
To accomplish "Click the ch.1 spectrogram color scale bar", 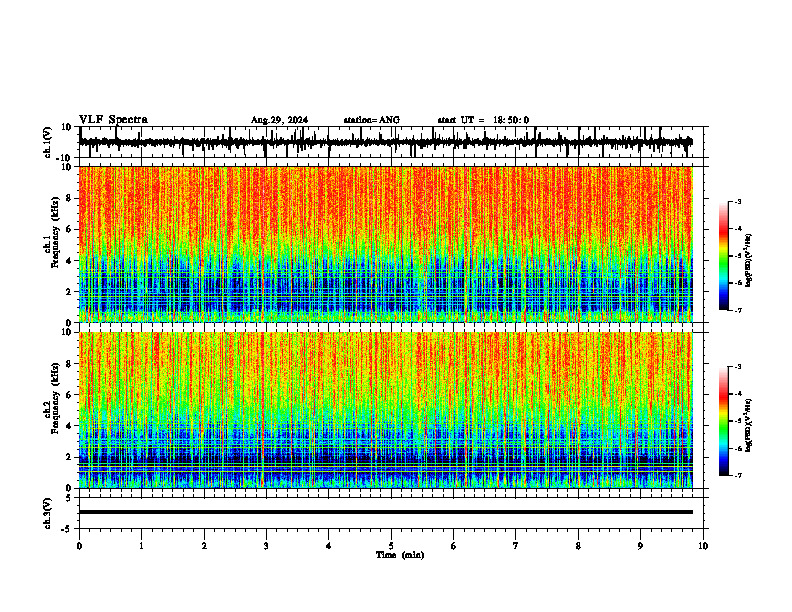I will [723, 256].
